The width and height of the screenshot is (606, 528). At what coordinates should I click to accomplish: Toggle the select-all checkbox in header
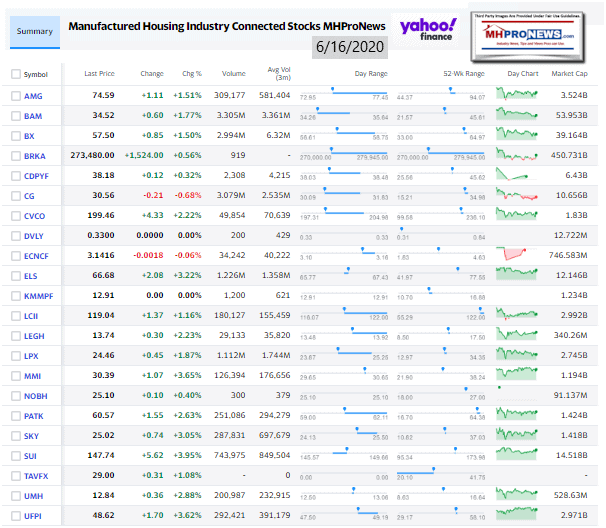coord(15,74)
